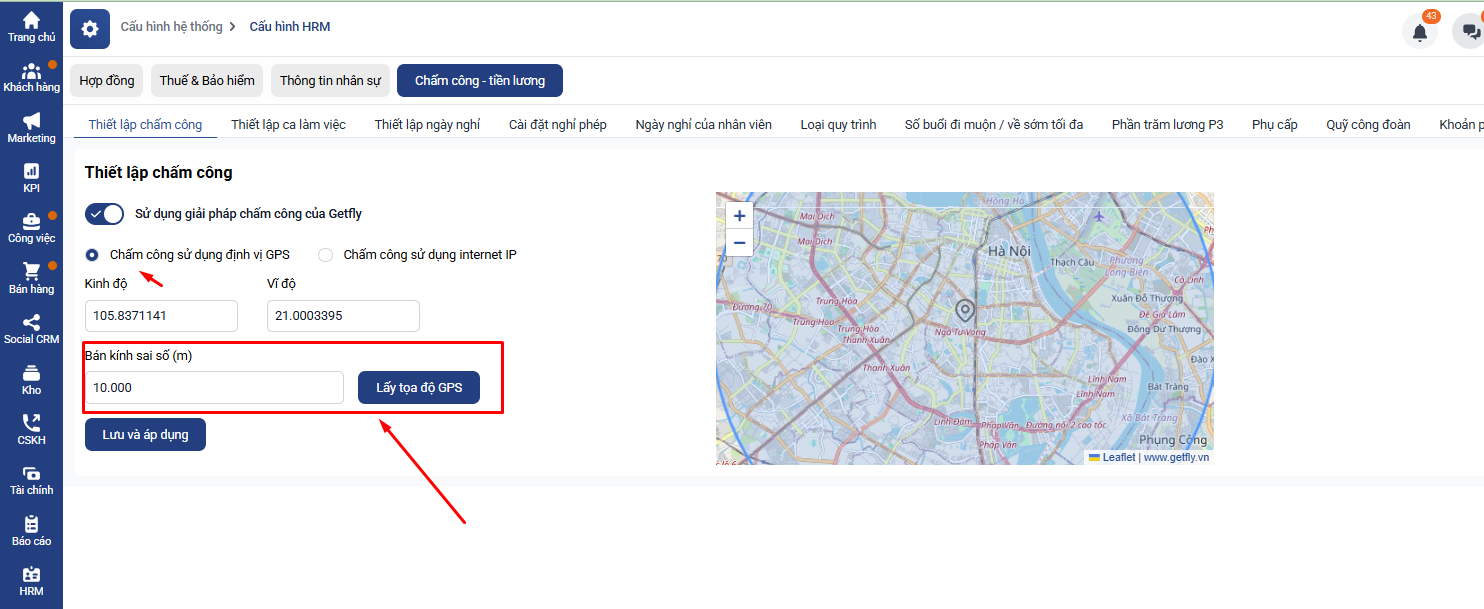Screen dimensions: 1484x609
Task: Click Lưu và áp dụng button
Action: click(145, 435)
